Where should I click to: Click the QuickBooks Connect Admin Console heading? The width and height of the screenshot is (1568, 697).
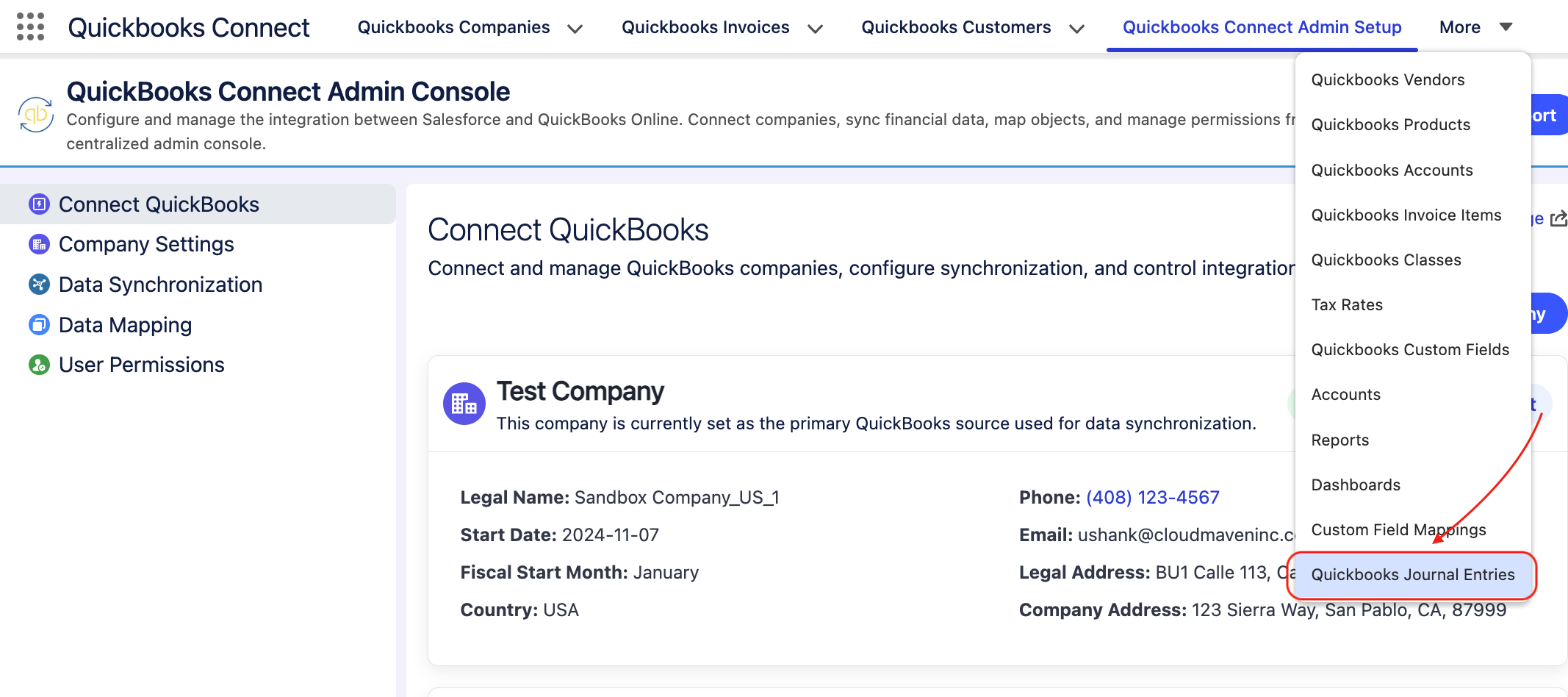(288, 91)
